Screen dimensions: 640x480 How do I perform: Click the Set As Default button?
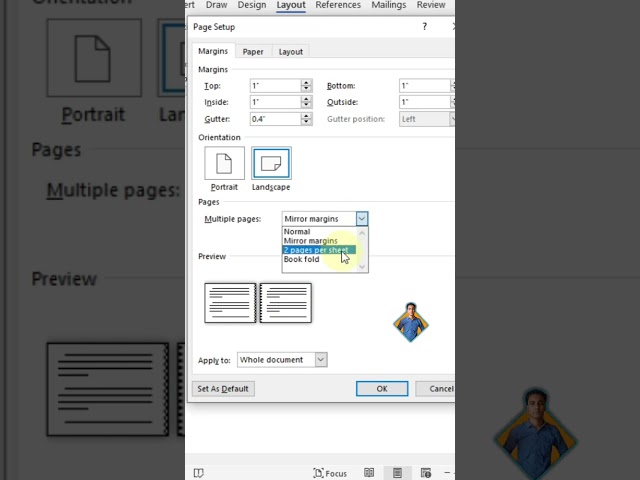(x=223, y=389)
